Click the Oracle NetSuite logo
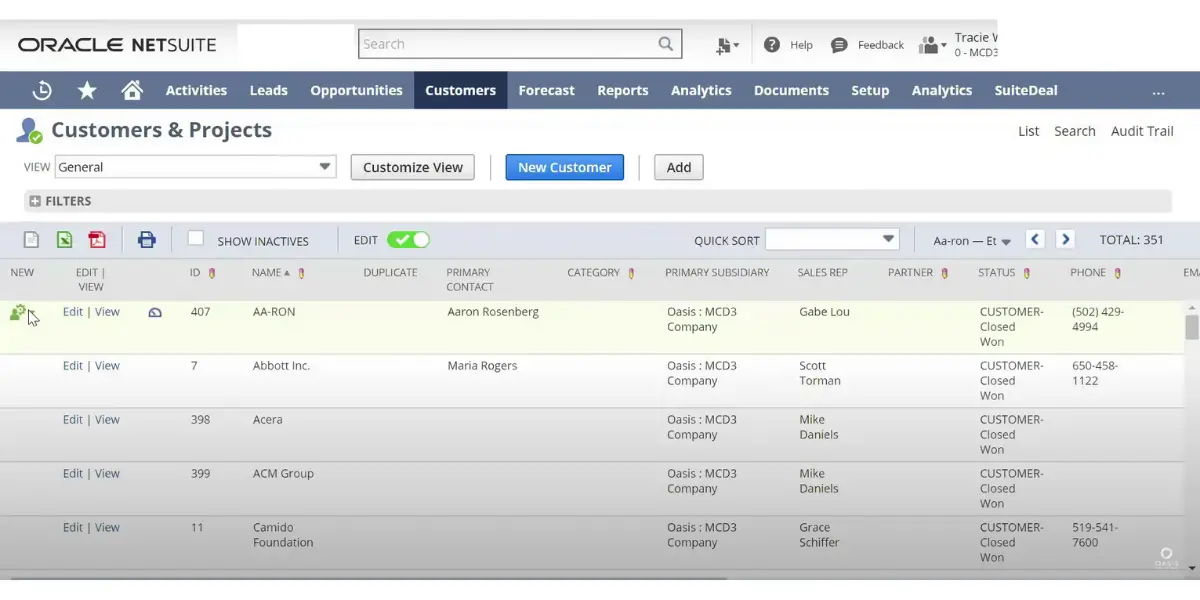The image size is (1200, 600). pyautogui.click(x=117, y=45)
